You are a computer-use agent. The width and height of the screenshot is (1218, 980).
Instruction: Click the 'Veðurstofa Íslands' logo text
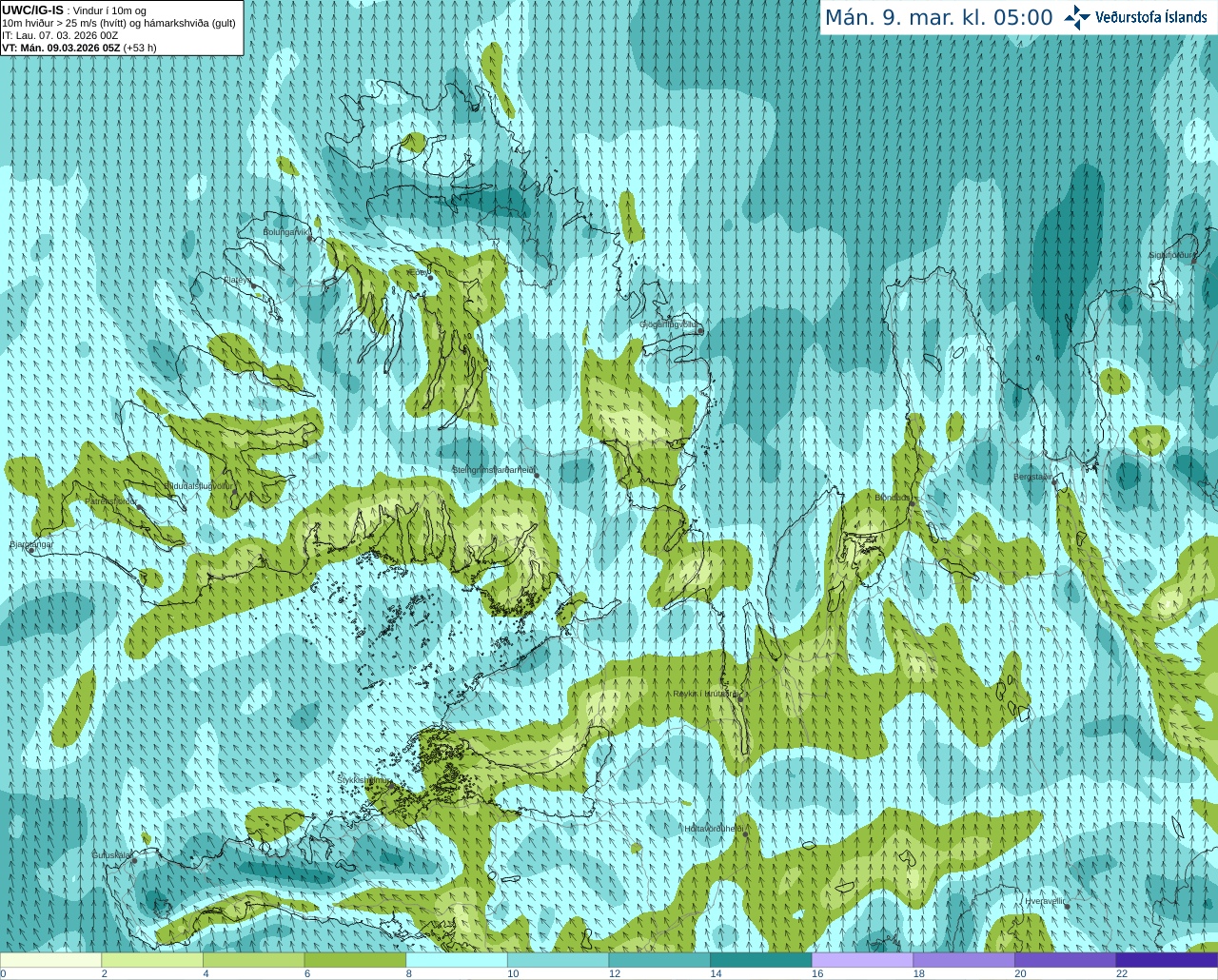[1151, 17]
